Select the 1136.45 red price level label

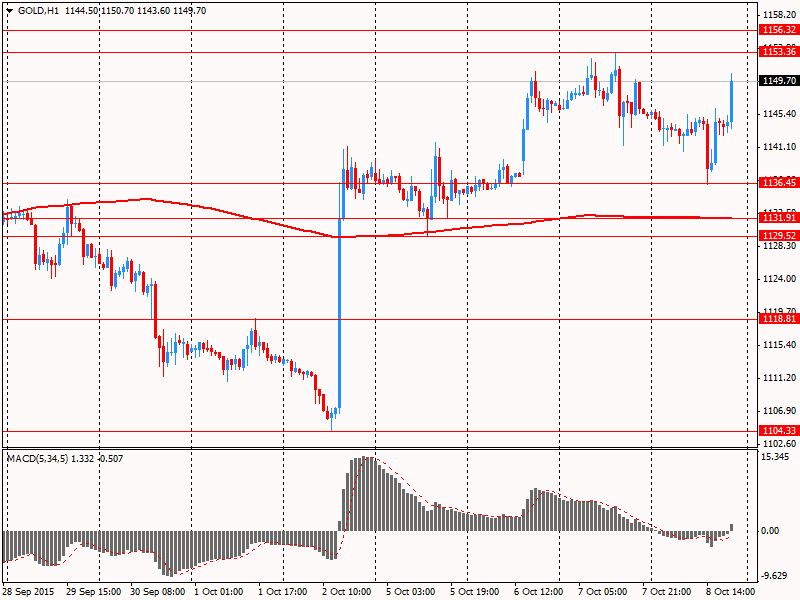779,183
